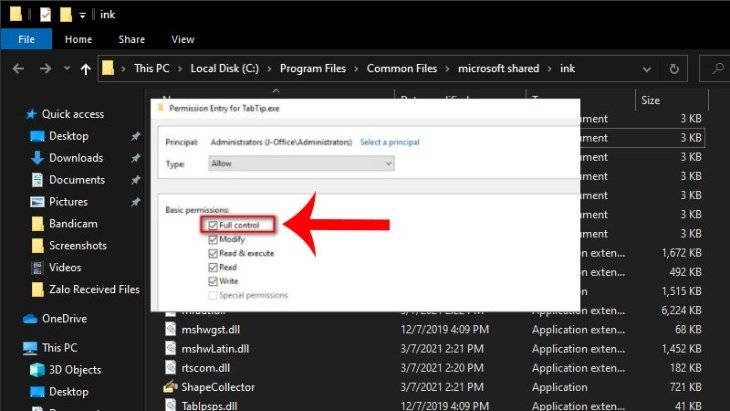Select This PC icon in sidebar

point(30,348)
